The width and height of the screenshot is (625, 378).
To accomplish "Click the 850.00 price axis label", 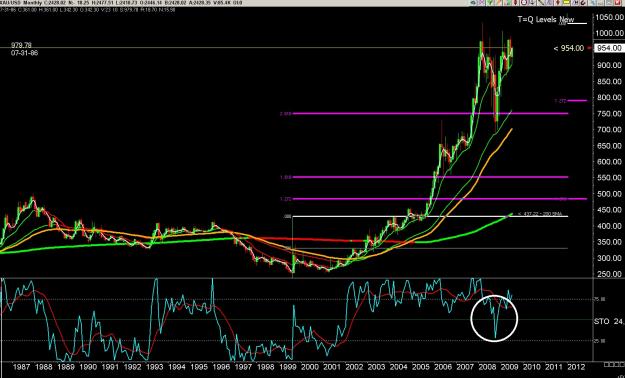I will click(x=610, y=81).
